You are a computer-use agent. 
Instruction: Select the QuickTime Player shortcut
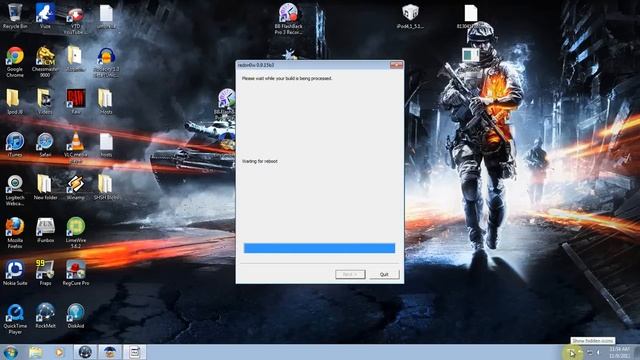[15, 319]
